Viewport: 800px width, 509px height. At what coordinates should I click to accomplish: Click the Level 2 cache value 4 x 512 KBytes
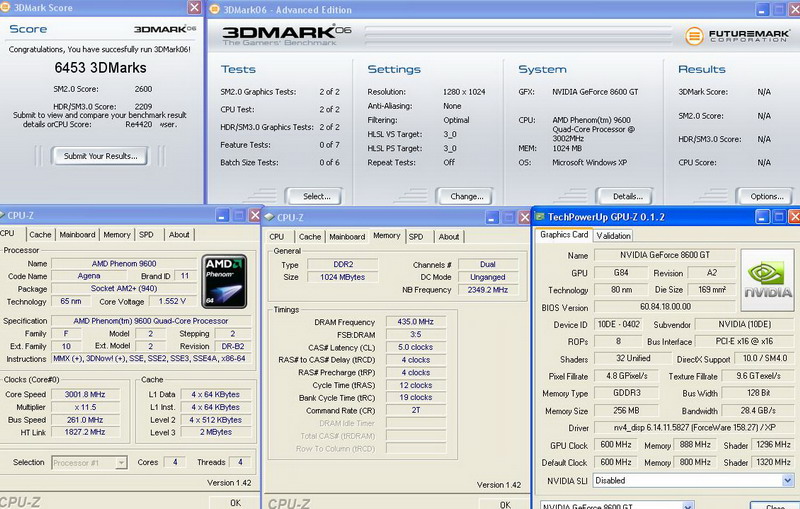click(x=215, y=420)
